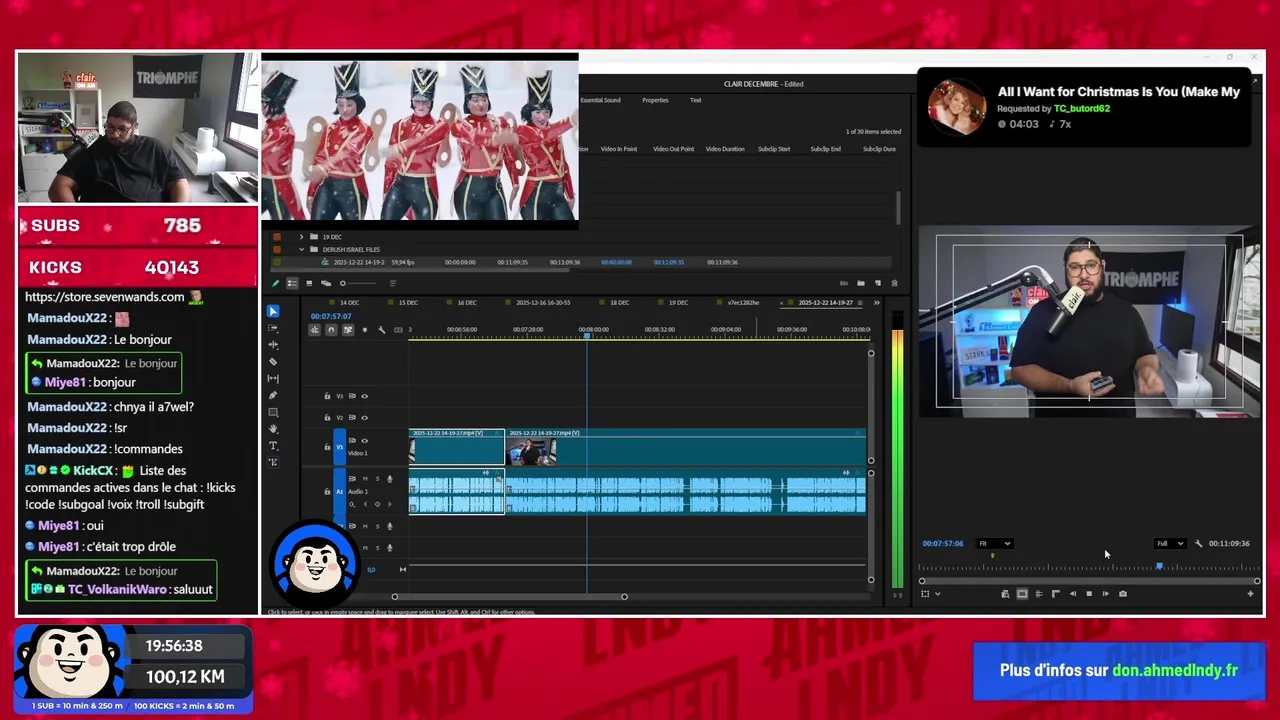Click the captions track options icon
Viewport: 1280px width, 720px height.
[x=398, y=330]
